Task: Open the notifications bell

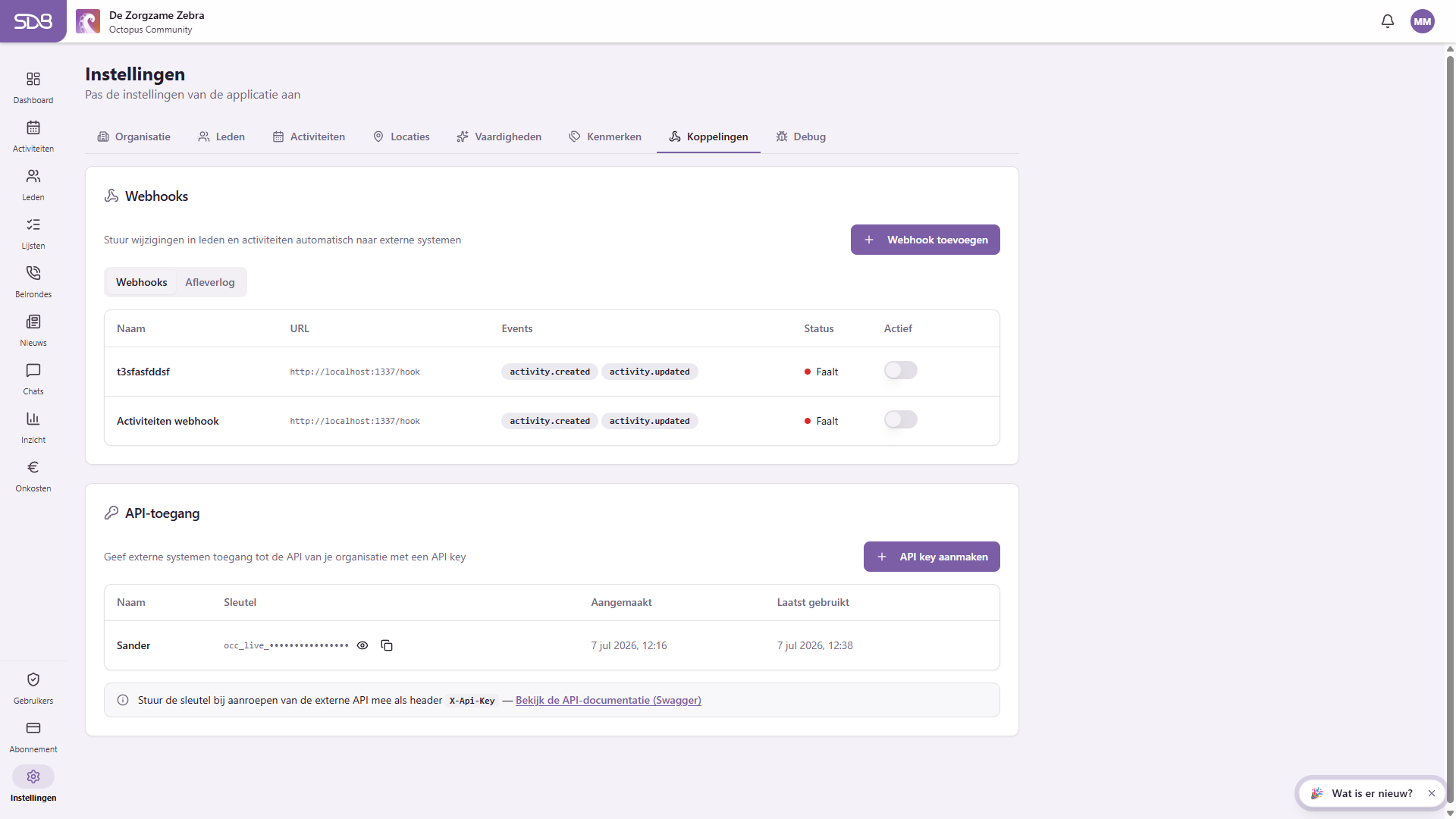Action: pos(1388,21)
